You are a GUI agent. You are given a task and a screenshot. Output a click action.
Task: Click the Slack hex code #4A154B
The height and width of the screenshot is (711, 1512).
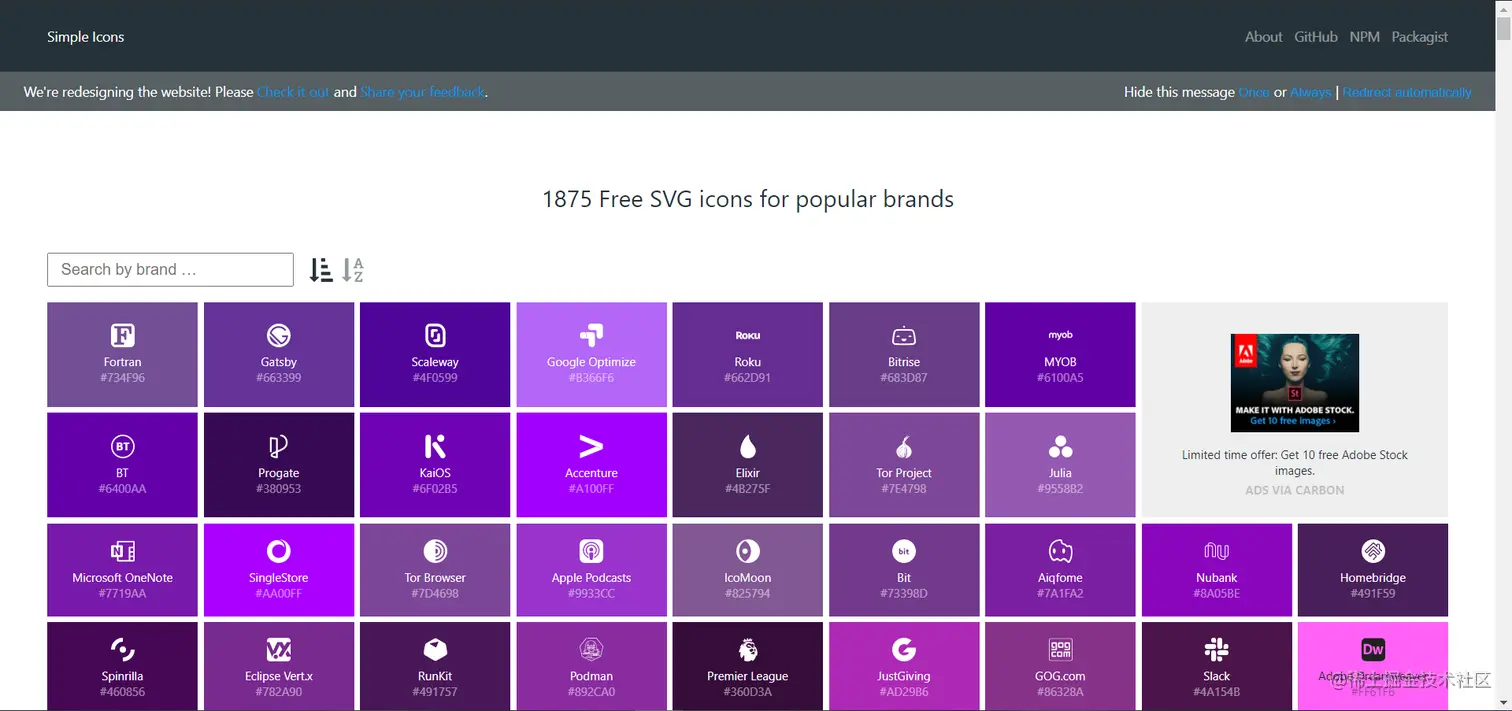[x=1217, y=692]
